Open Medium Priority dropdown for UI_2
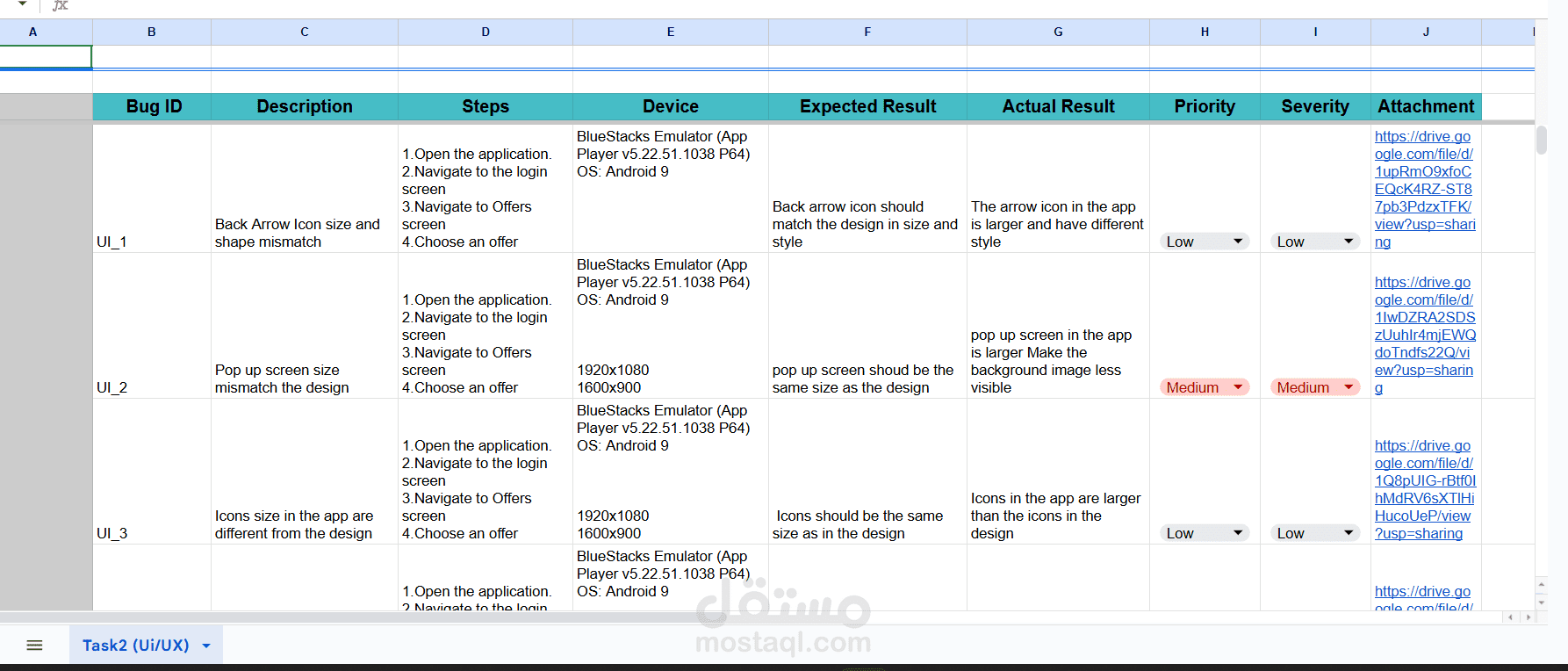The width and height of the screenshot is (1568, 671). [1205, 387]
